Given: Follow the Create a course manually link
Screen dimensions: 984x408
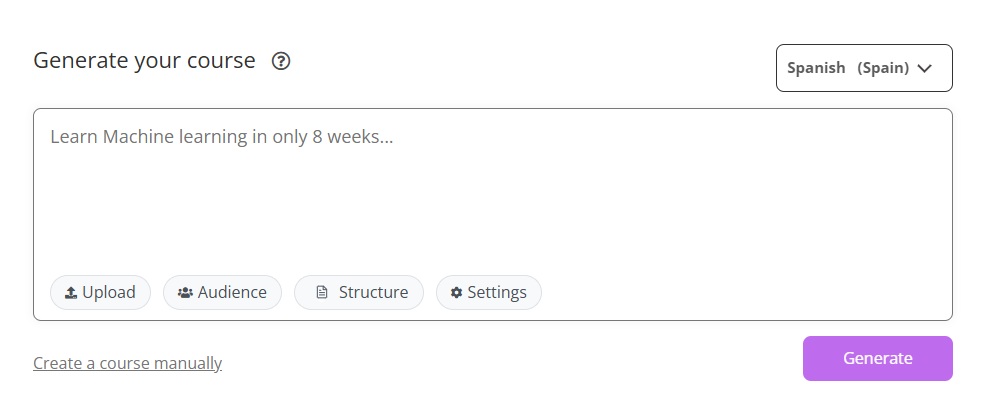Looking at the screenshot, I should coord(127,363).
